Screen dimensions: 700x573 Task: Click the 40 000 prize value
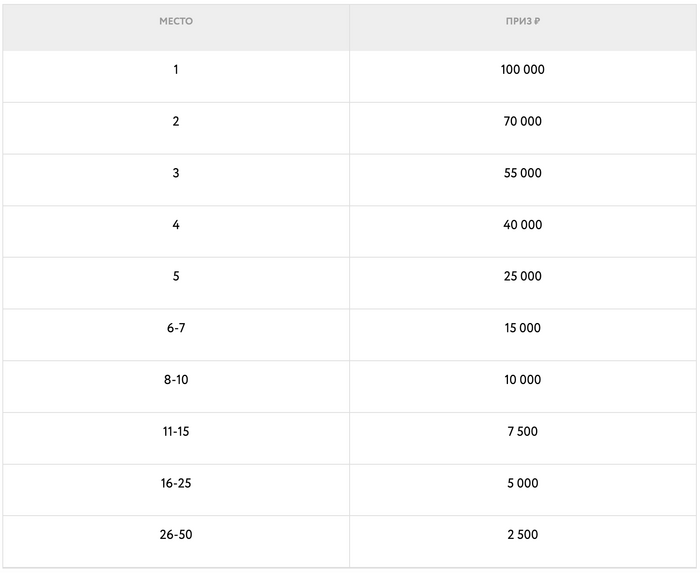[x=522, y=225]
